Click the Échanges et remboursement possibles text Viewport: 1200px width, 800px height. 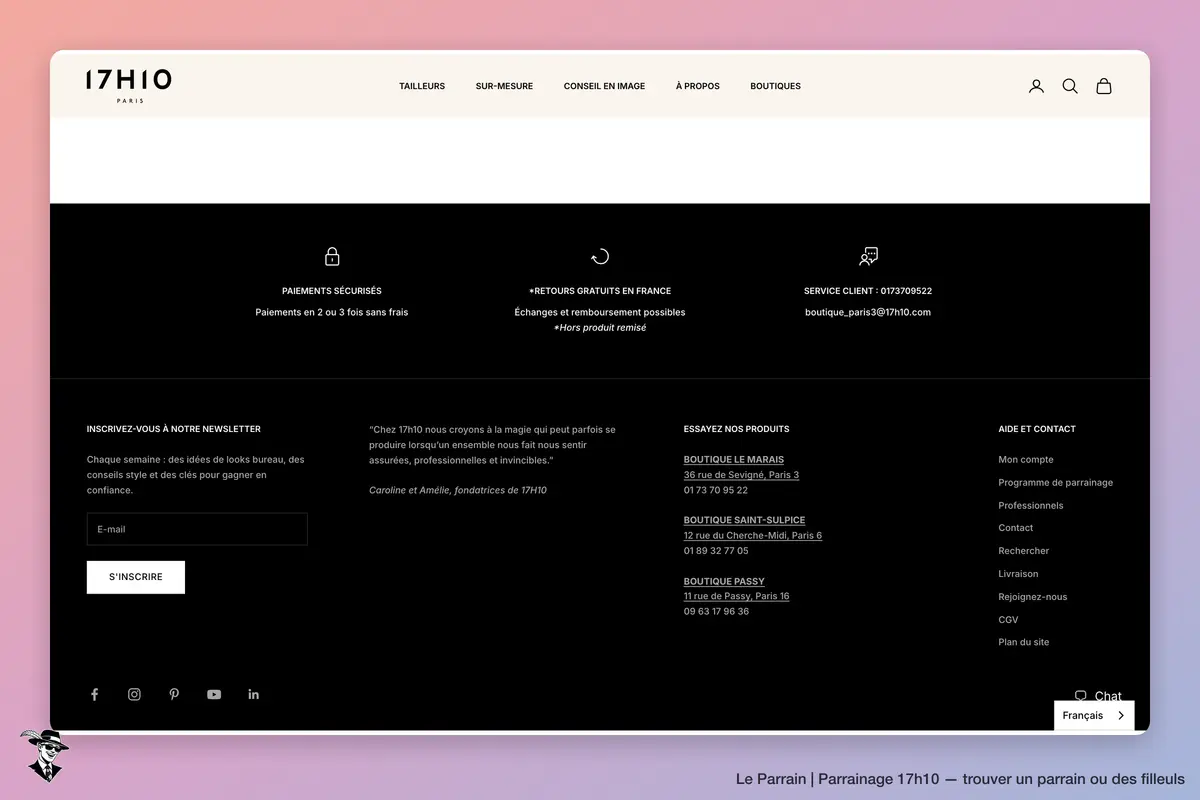coord(600,312)
